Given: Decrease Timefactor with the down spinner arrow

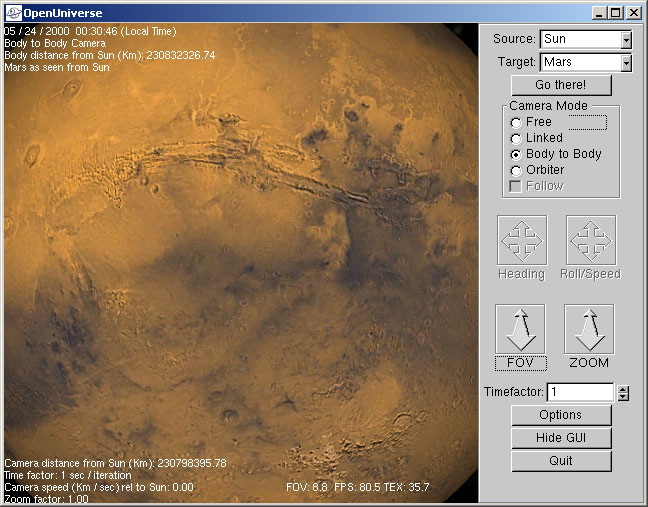Looking at the screenshot, I should pyautogui.click(x=623, y=397).
